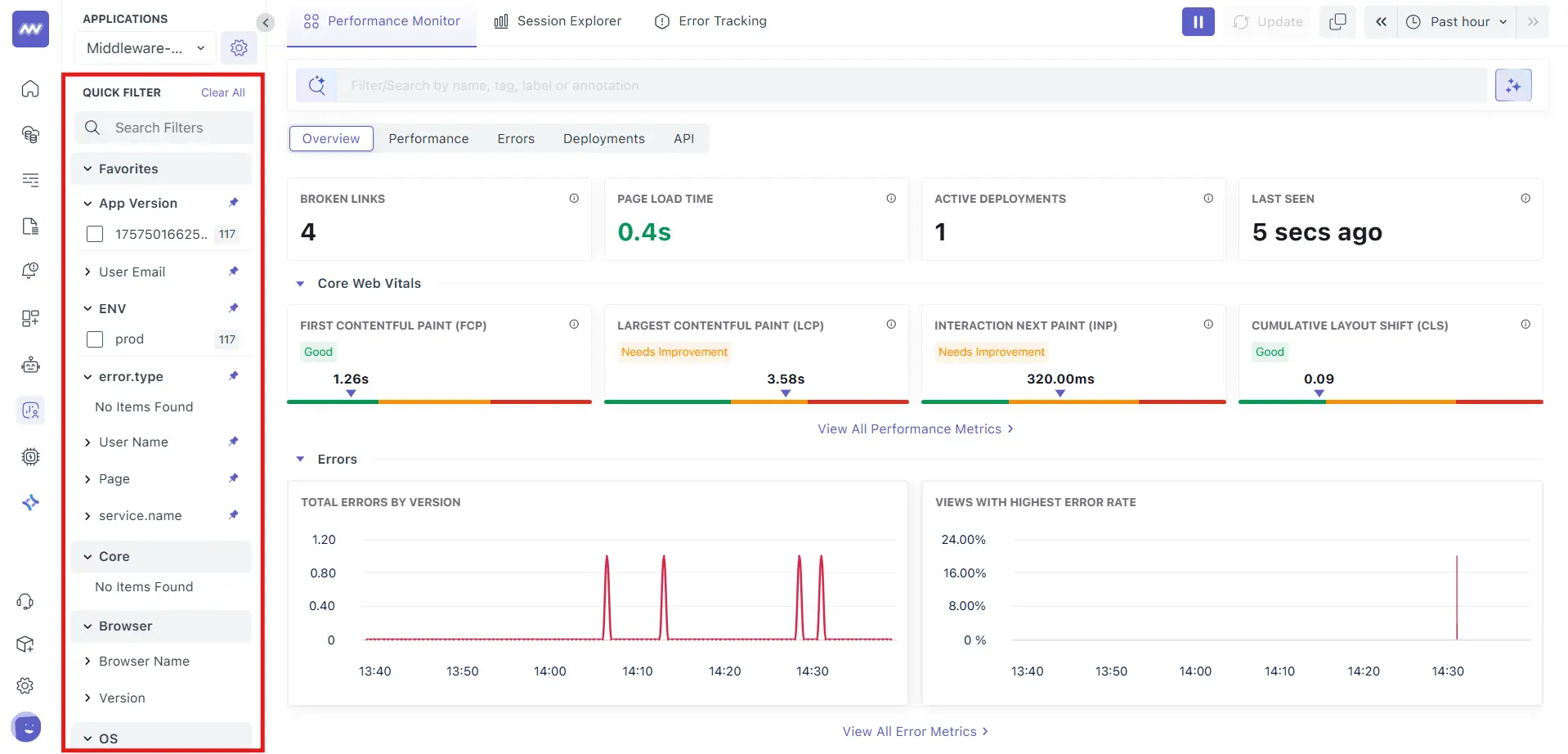
Task: Open View All Error Metrics
Action: click(914, 731)
